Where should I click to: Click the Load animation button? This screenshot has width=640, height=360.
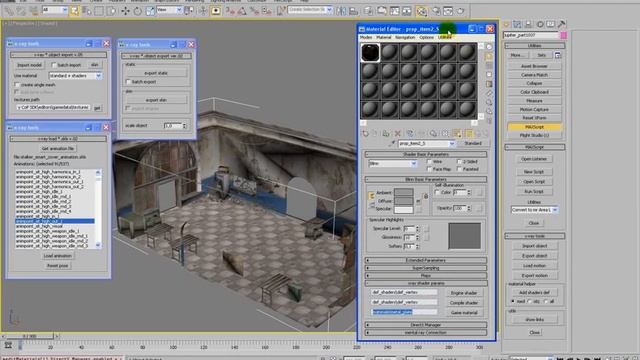58,256
